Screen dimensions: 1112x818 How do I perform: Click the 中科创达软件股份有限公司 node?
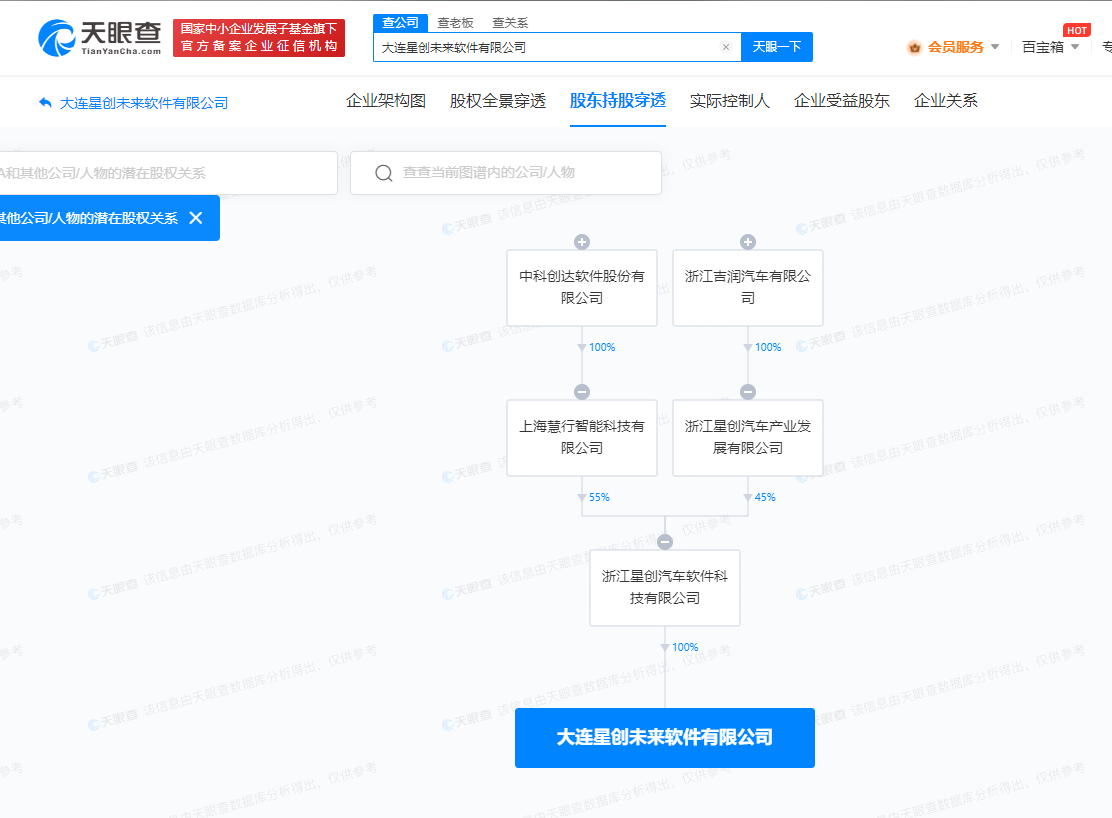[582, 287]
